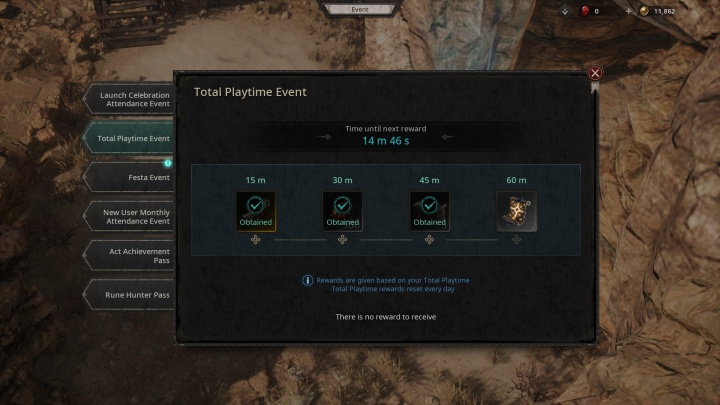Select the obtained 15 m reward icon
This screenshot has width=720, height=405.
[255, 212]
